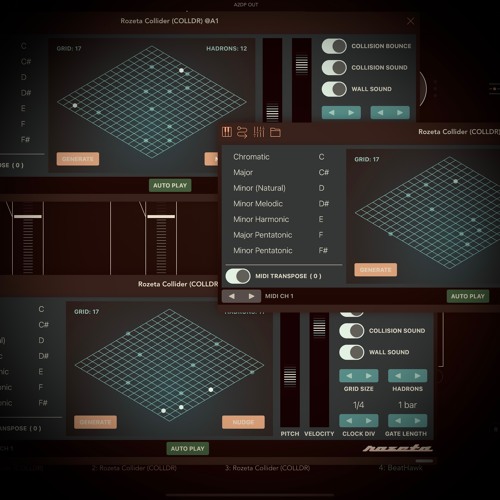Select the Minor Melodic scale
The image size is (500, 500).
point(258,204)
